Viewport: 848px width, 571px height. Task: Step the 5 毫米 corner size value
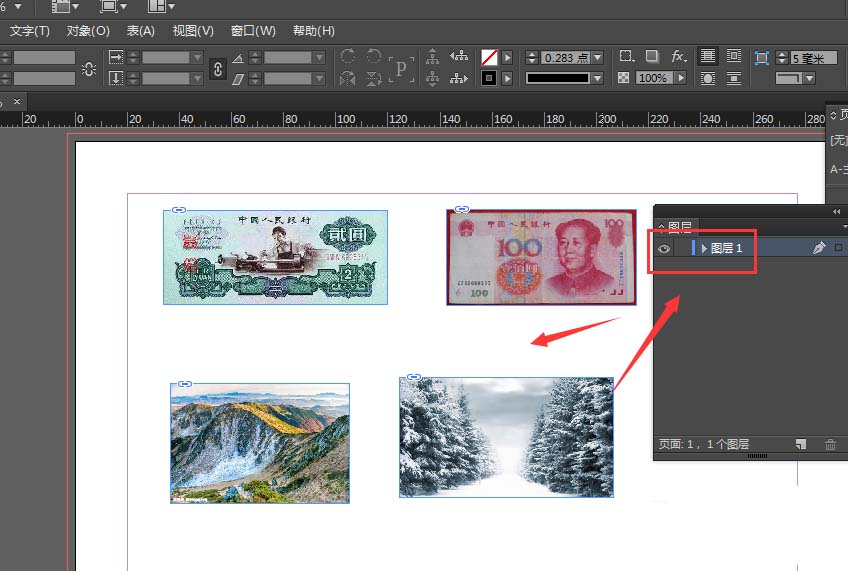(x=781, y=57)
